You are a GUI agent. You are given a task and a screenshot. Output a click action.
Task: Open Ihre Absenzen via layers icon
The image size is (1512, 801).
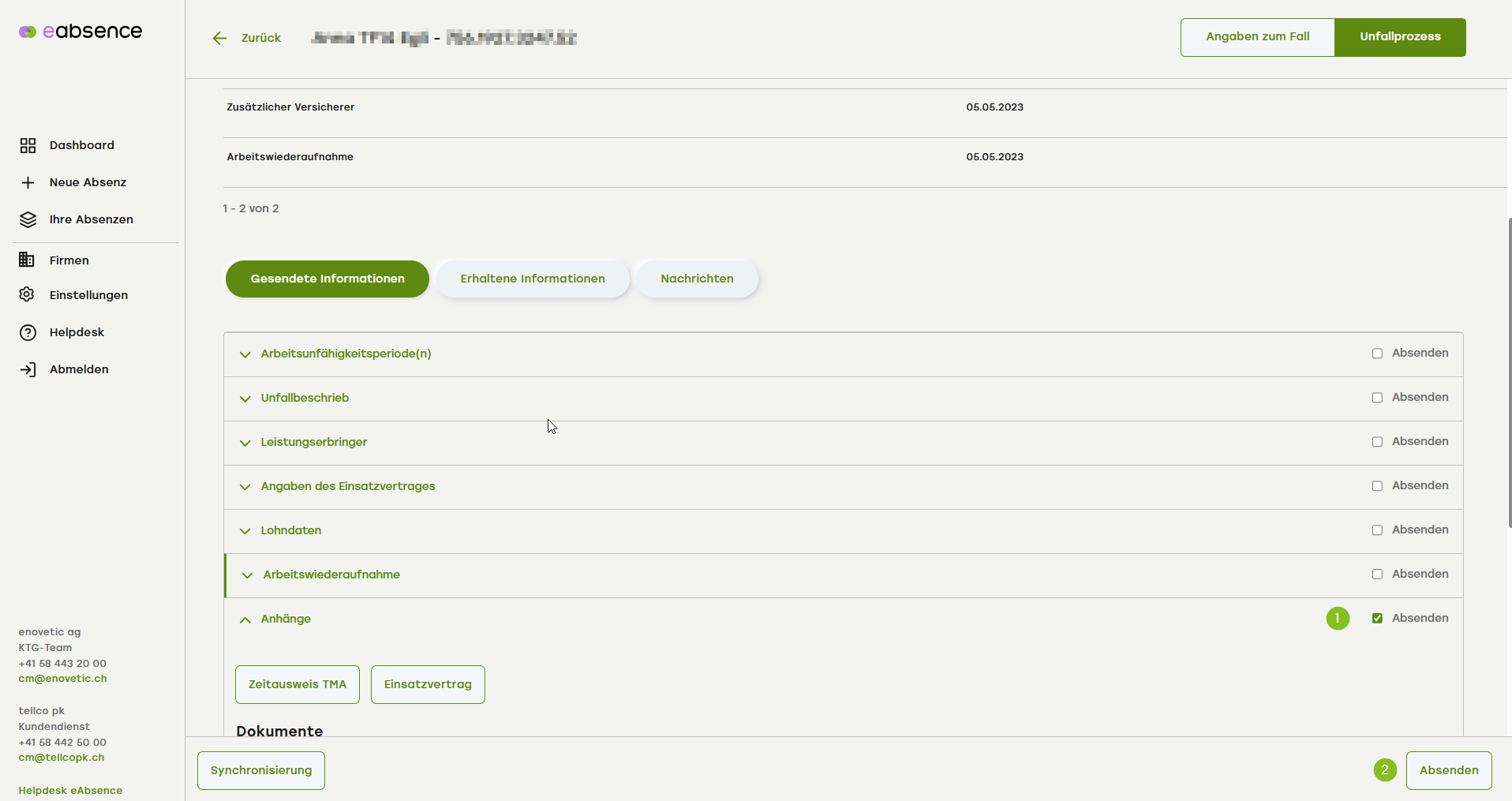pyautogui.click(x=28, y=219)
